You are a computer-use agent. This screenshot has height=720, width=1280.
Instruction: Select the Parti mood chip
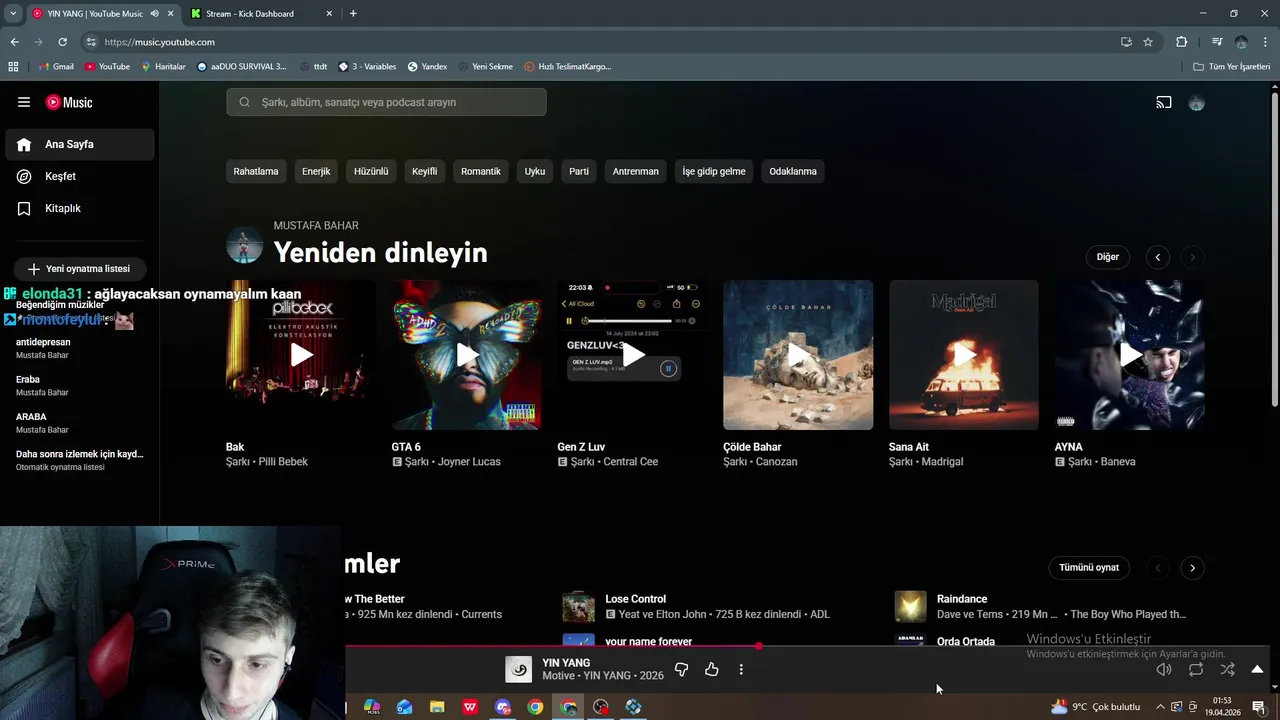tap(579, 171)
